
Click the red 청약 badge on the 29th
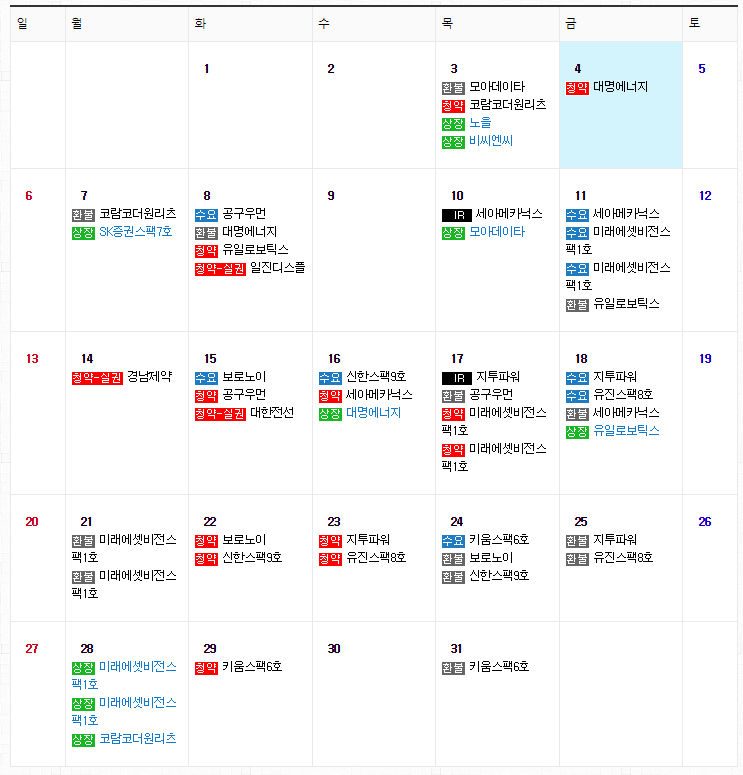click(206, 668)
